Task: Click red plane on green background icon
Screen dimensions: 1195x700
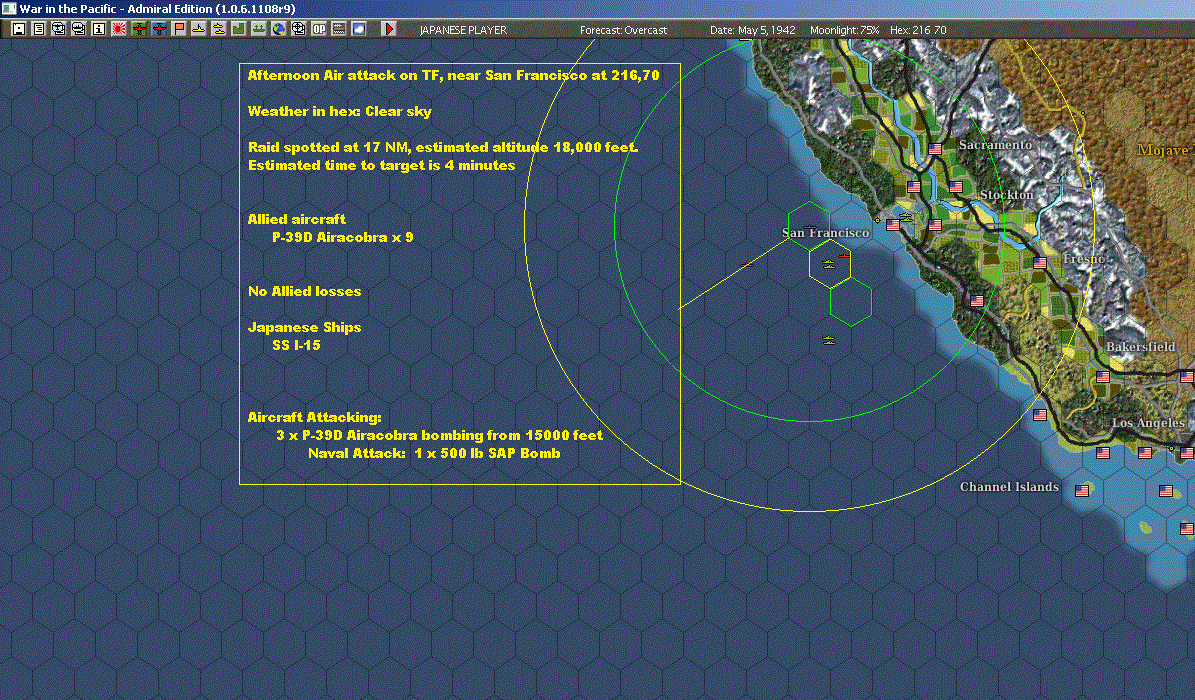Action: pos(139,29)
